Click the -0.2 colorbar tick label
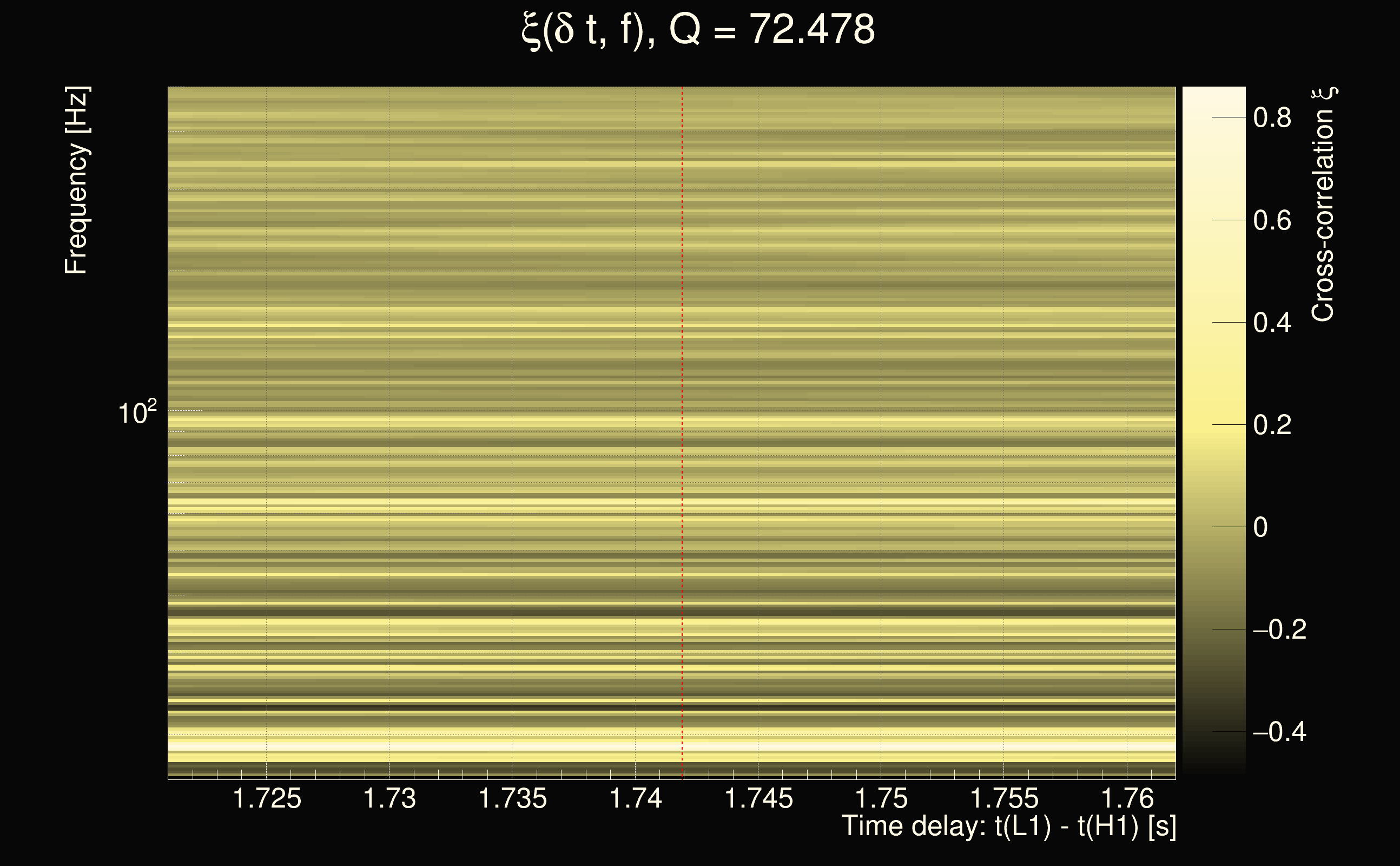Screen dimensions: 1400x866 1279,630
